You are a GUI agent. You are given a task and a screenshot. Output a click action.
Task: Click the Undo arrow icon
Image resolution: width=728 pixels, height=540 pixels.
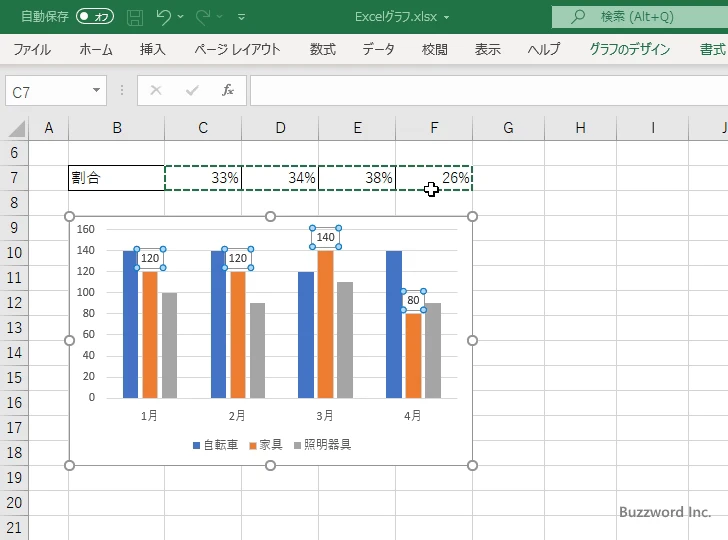pos(164,17)
